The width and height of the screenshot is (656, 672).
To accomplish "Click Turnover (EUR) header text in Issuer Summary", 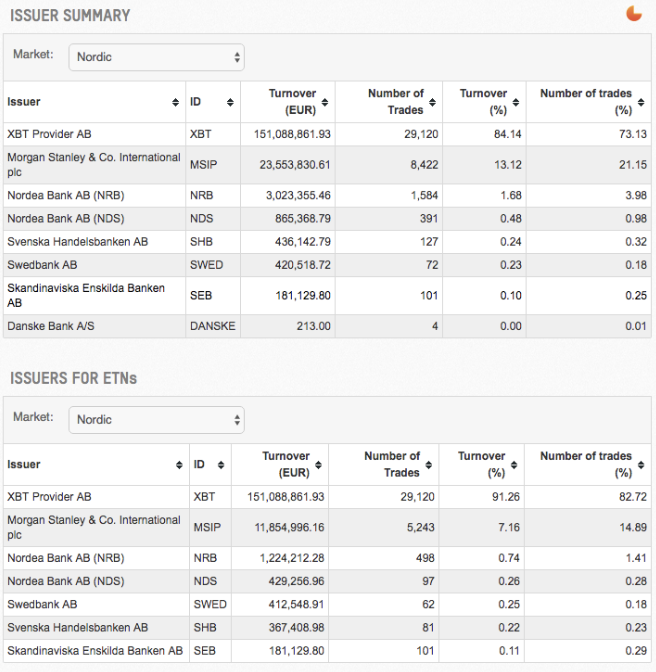I will (x=292, y=101).
